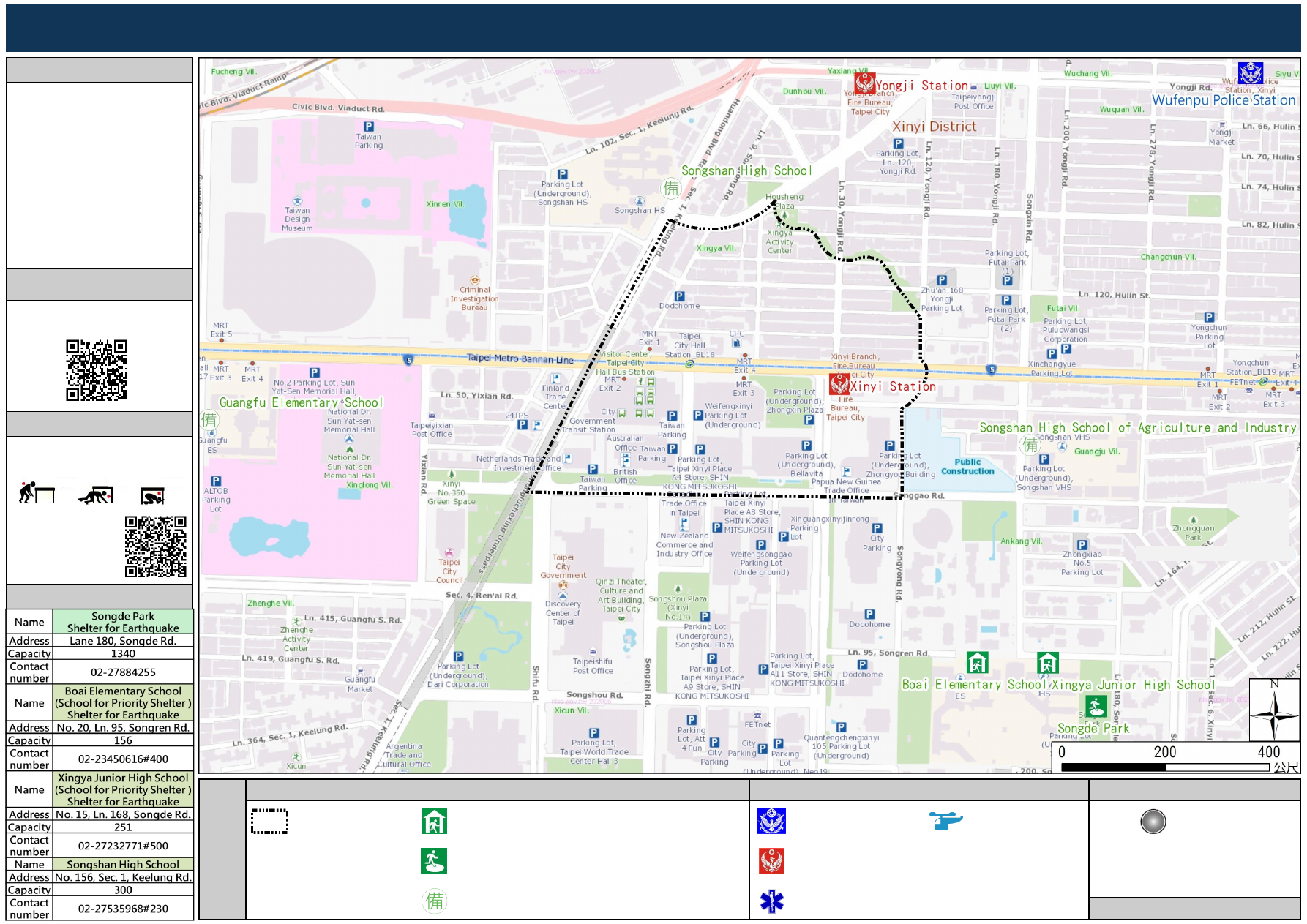Click the Boai Elementary School shelter icon
Viewport: 1307px width, 924px height.
[978, 662]
